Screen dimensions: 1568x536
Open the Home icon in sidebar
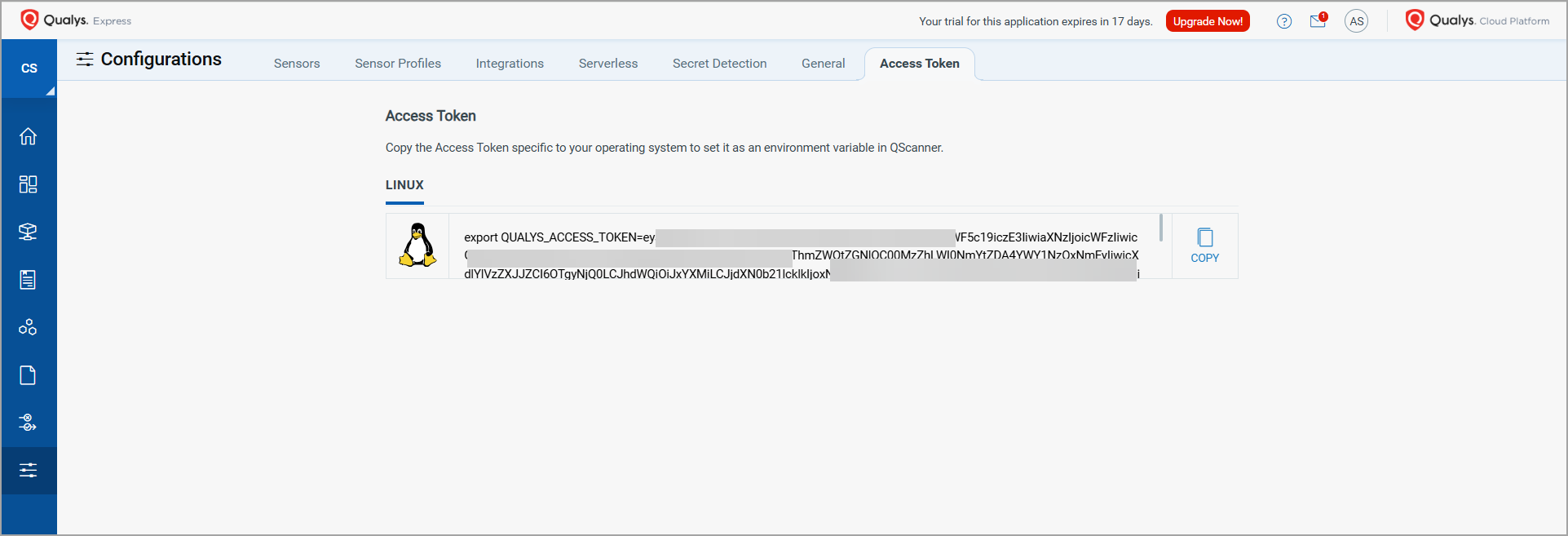(x=29, y=136)
